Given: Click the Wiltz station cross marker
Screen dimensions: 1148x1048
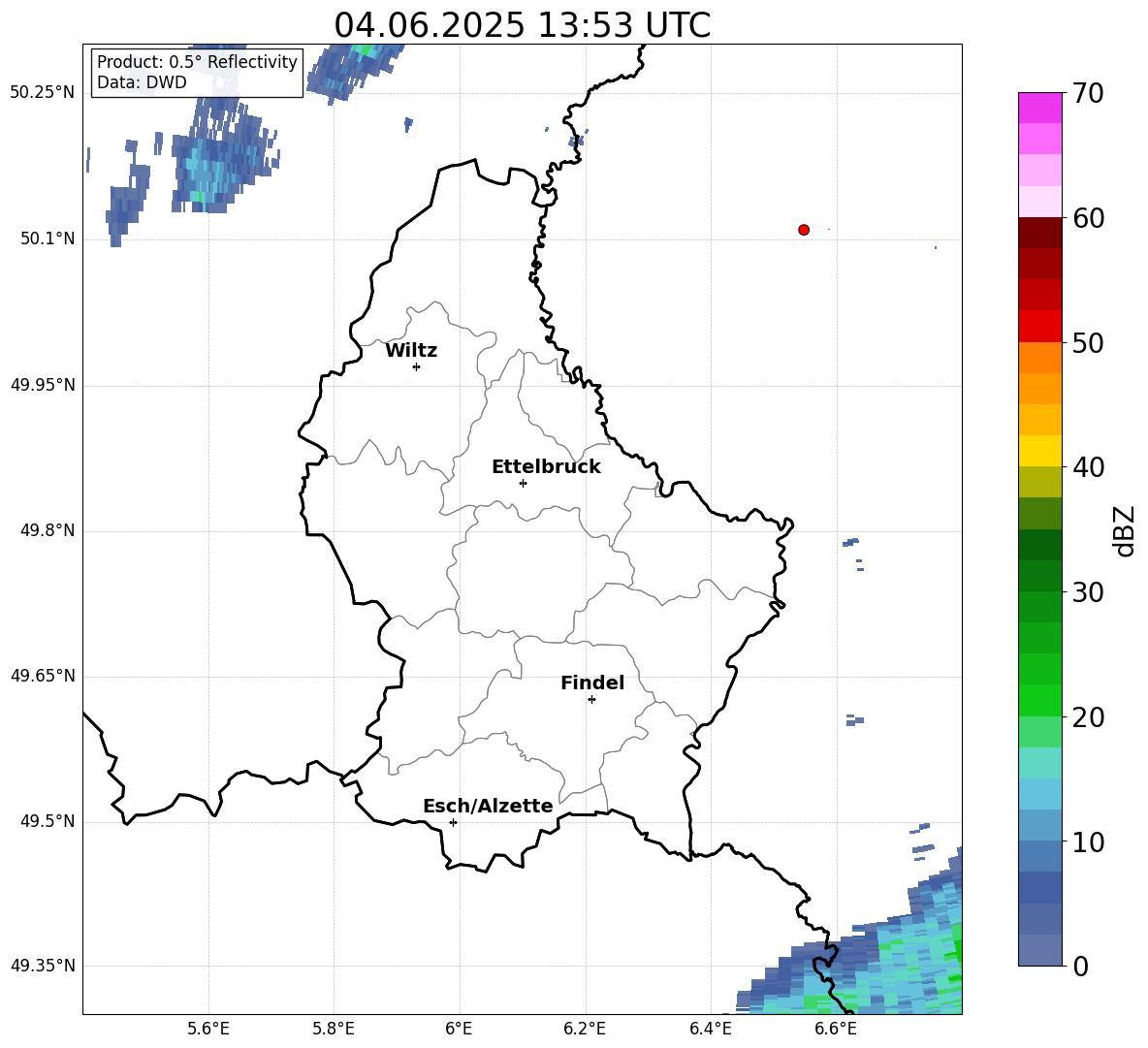Looking at the screenshot, I should 417,366.
